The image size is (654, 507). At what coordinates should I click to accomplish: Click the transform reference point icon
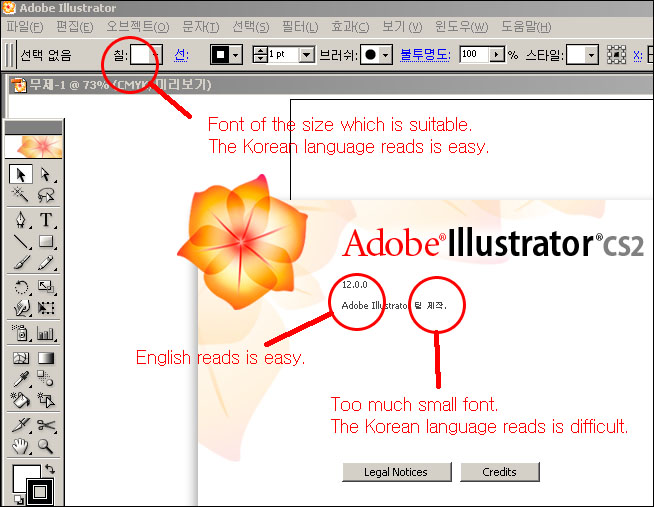point(616,55)
